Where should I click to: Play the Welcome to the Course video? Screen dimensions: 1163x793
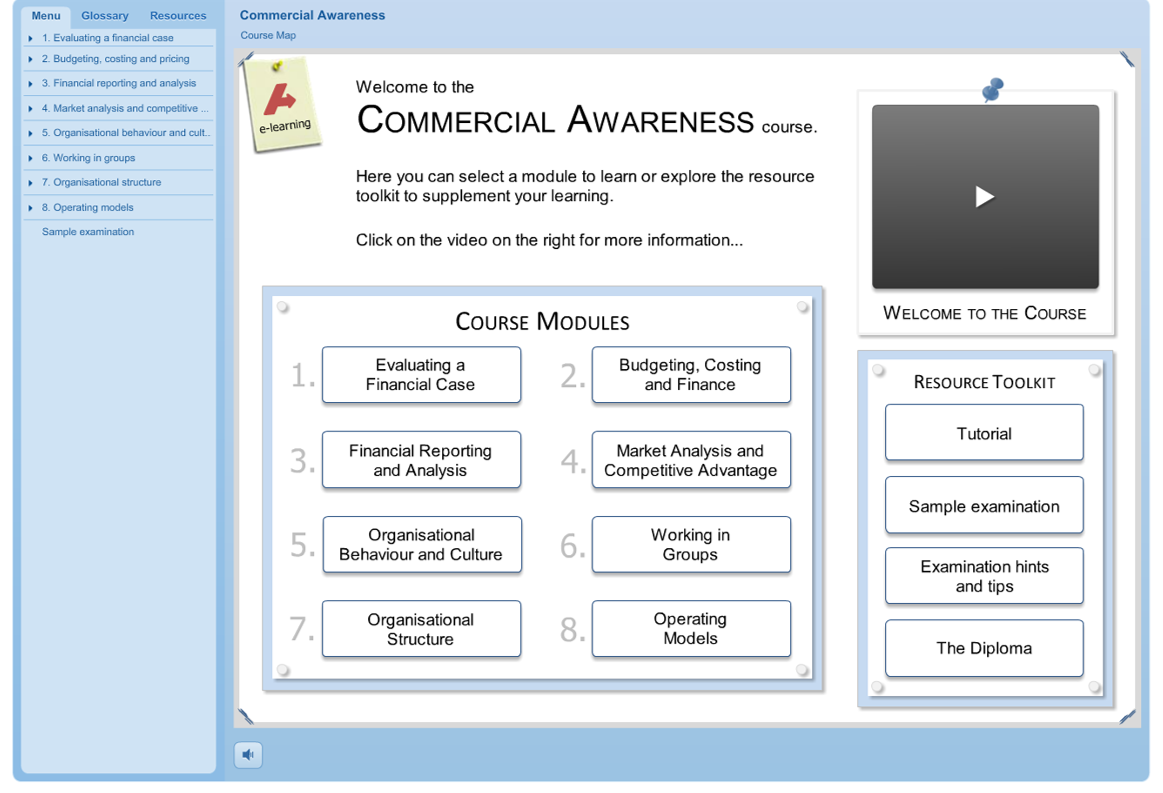click(x=985, y=197)
